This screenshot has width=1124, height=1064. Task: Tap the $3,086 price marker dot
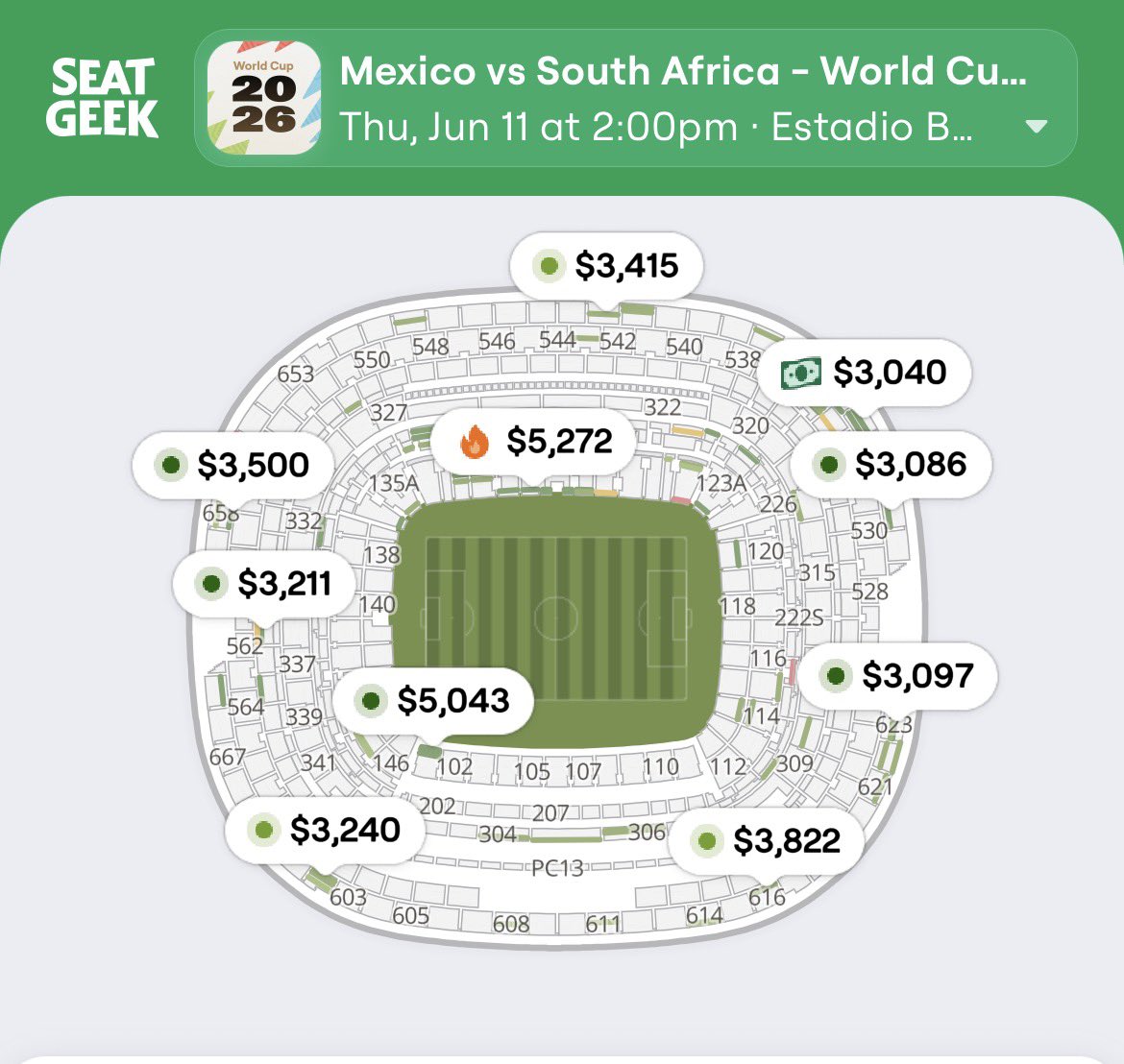(x=829, y=464)
